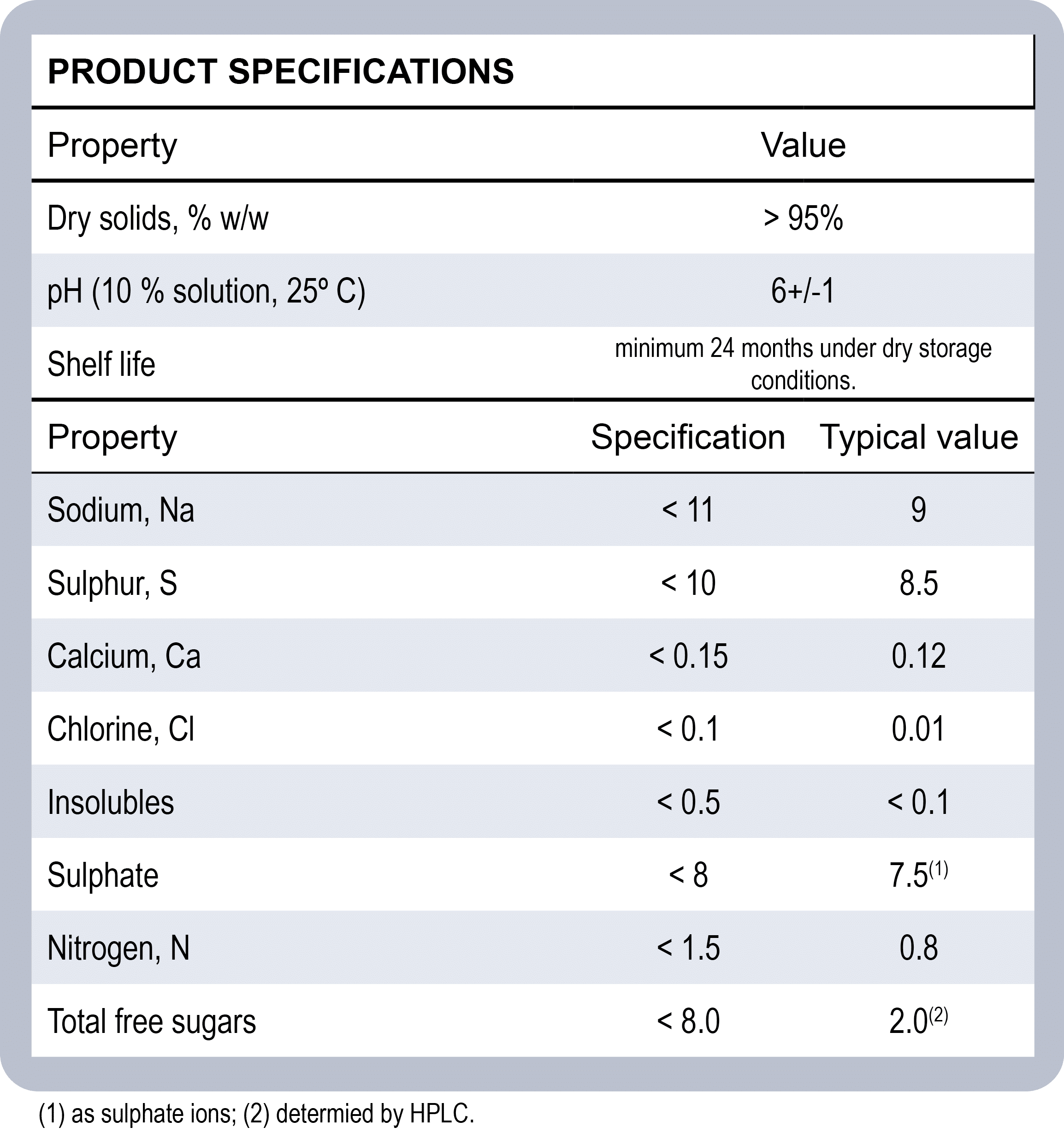Click the minimum 24 months storage text
This screenshot has width=1064, height=1145.
pos(803,365)
